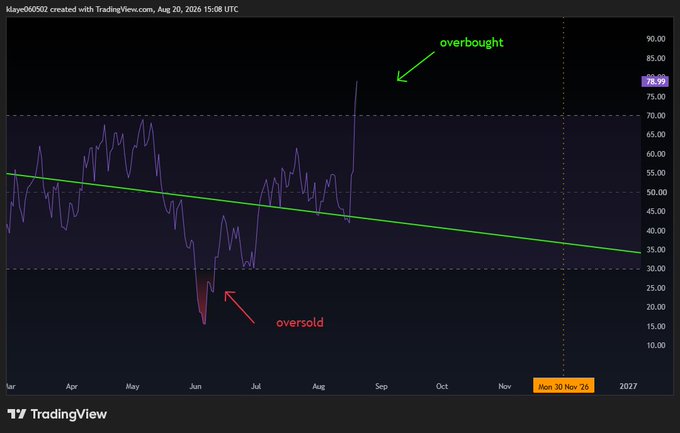Click the Sep label on time axis

(x=381, y=386)
